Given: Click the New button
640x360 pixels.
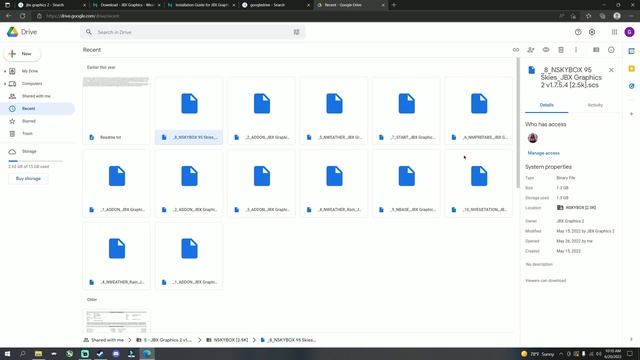Looking at the screenshot, I should pos(22,54).
